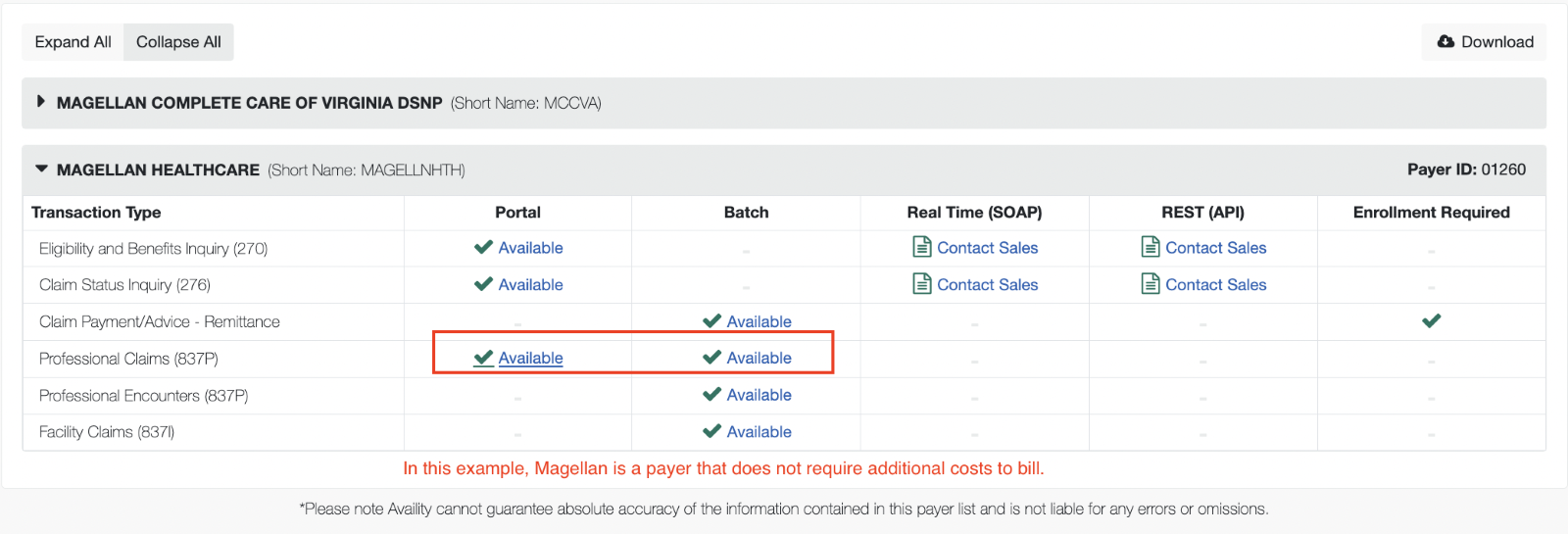1568x534 pixels.
Task: Click Portal checkmark for Eligibility and Benefits Inquiry
Action: pyautogui.click(x=483, y=248)
